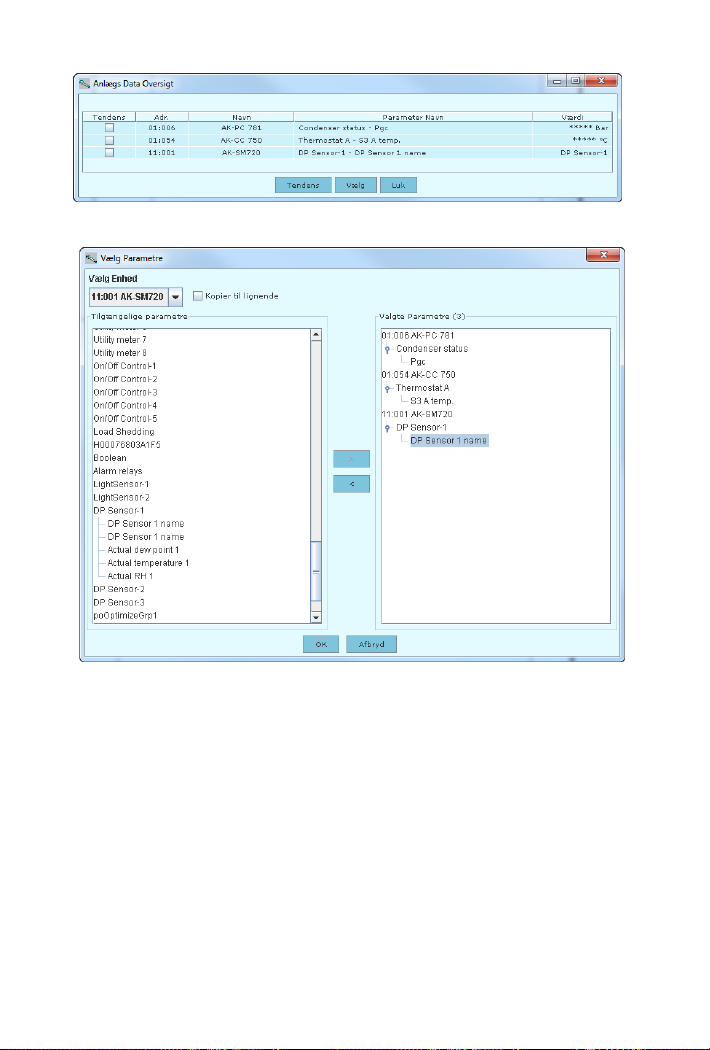Click the Tendens column header
Image resolution: width=710 pixels, height=1050 pixels.
tap(109, 117)
